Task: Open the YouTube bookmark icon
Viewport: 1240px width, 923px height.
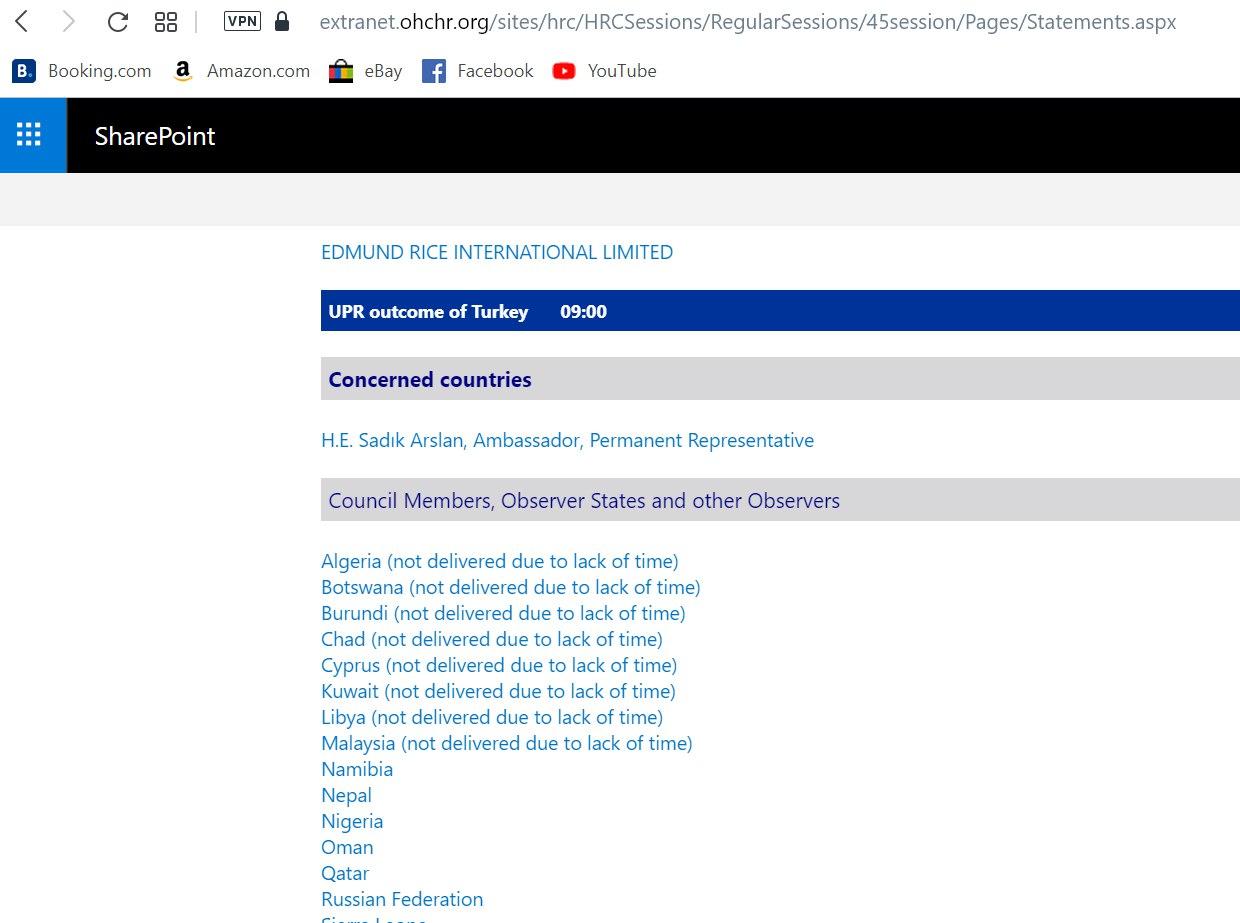Action: click(564, 71)
